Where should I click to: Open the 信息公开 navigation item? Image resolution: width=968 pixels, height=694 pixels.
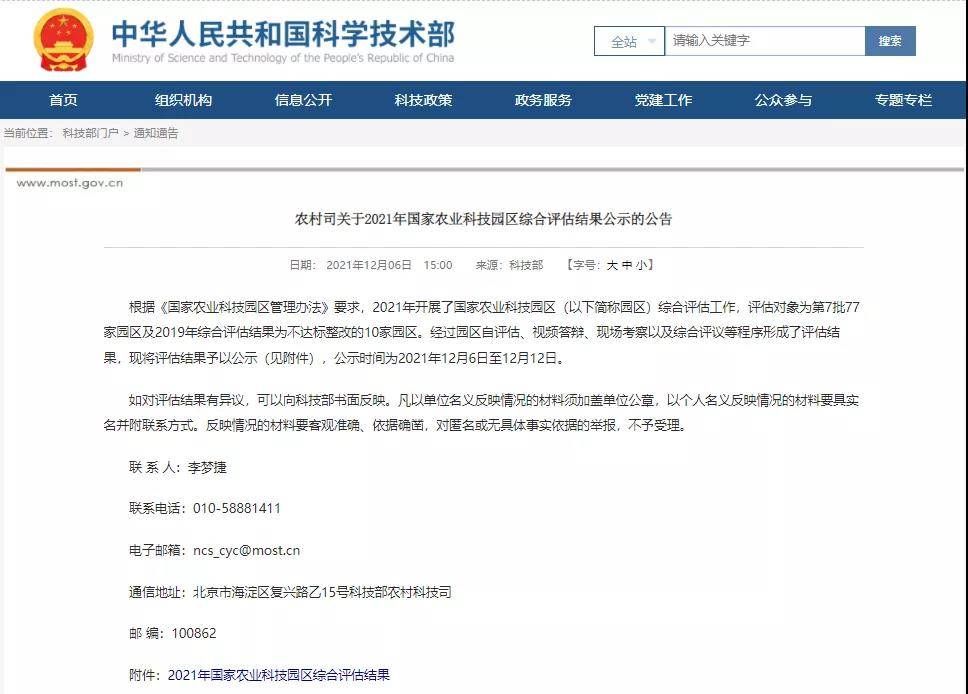pos(303,100)
